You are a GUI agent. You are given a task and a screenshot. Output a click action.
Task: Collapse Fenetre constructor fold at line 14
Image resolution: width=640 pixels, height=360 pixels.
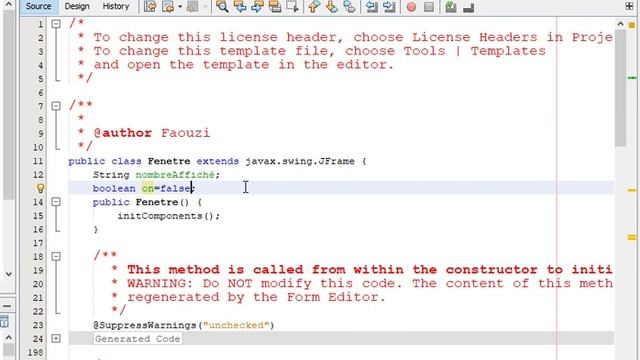[56, 202]
